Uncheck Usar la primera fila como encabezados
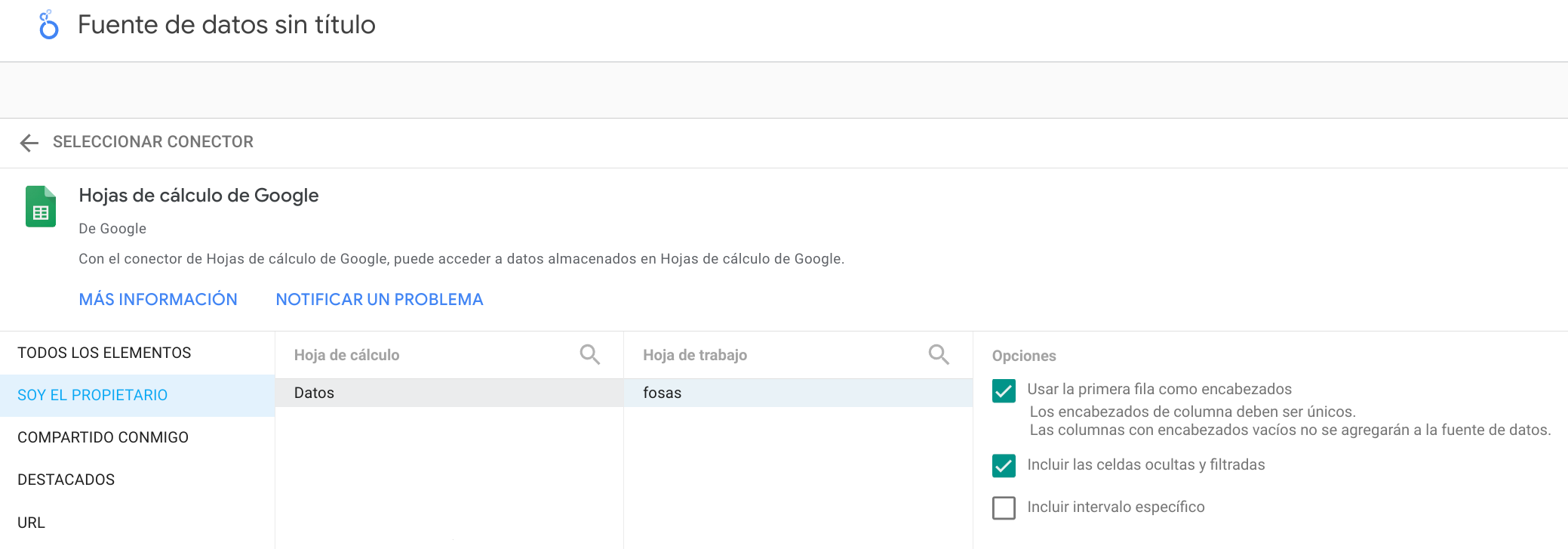Image resolution: width=1568 pixels, height=549 pixels. 1004,390
